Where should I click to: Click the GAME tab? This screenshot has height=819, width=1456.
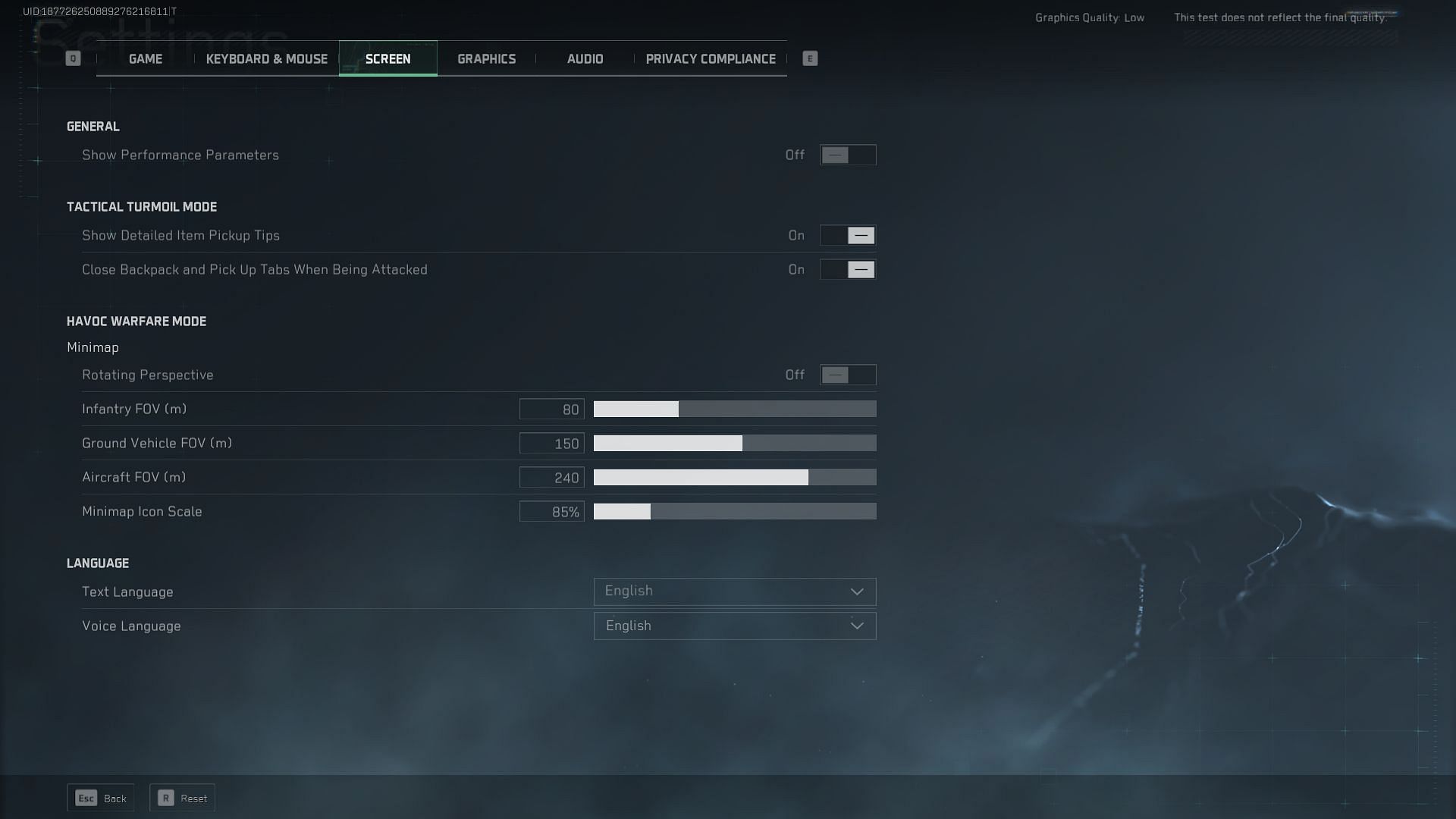[145, 58]
